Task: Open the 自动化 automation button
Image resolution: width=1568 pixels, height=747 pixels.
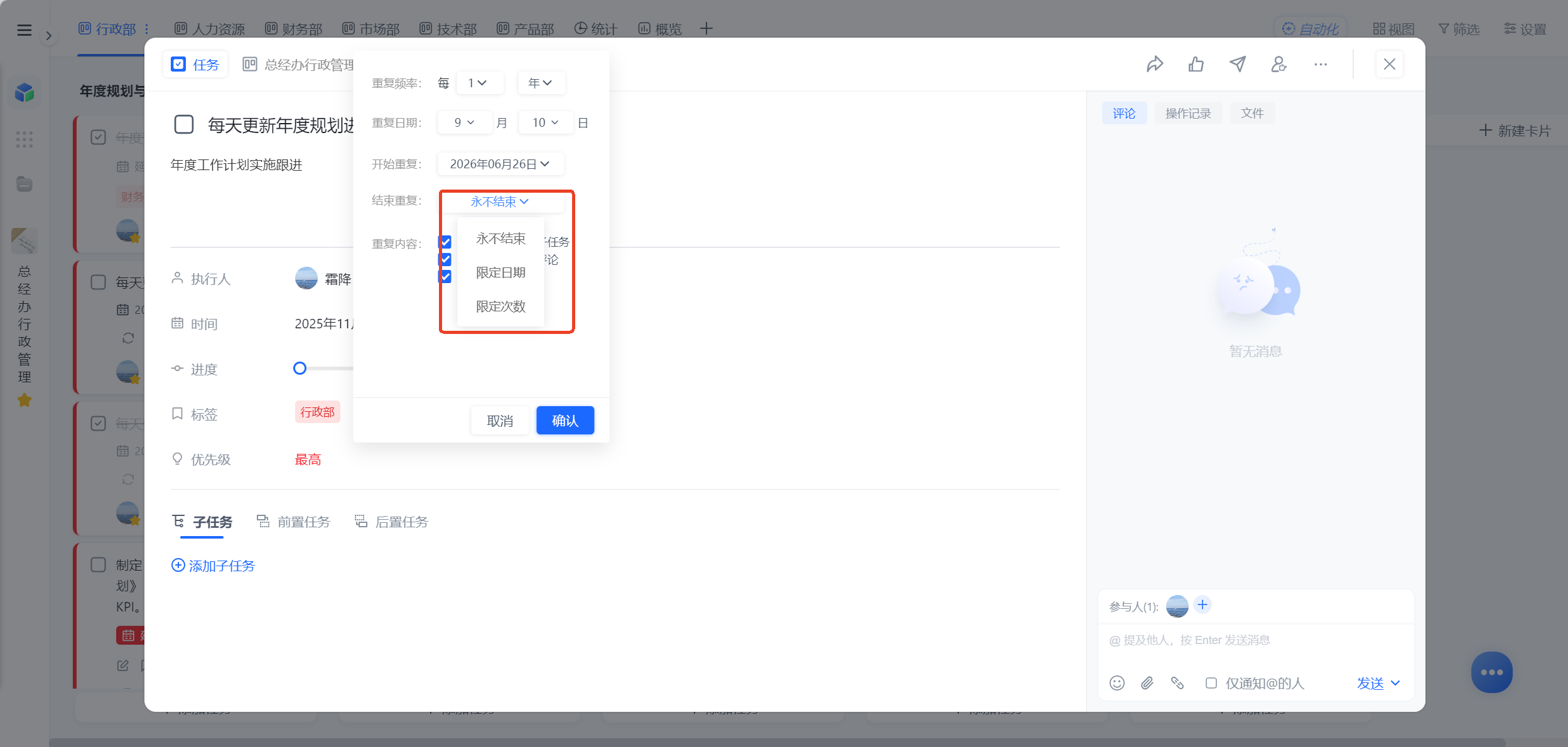Action: pyautogui.click(x=1311, y=29)
